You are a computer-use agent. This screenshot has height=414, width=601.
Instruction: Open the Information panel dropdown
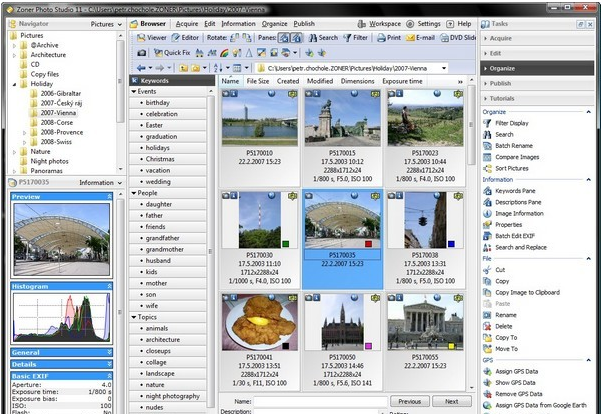(120, 183)
